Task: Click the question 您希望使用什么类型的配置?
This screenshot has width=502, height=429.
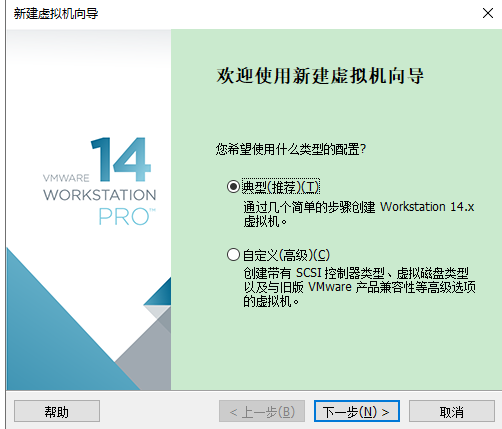Action: 291,149
